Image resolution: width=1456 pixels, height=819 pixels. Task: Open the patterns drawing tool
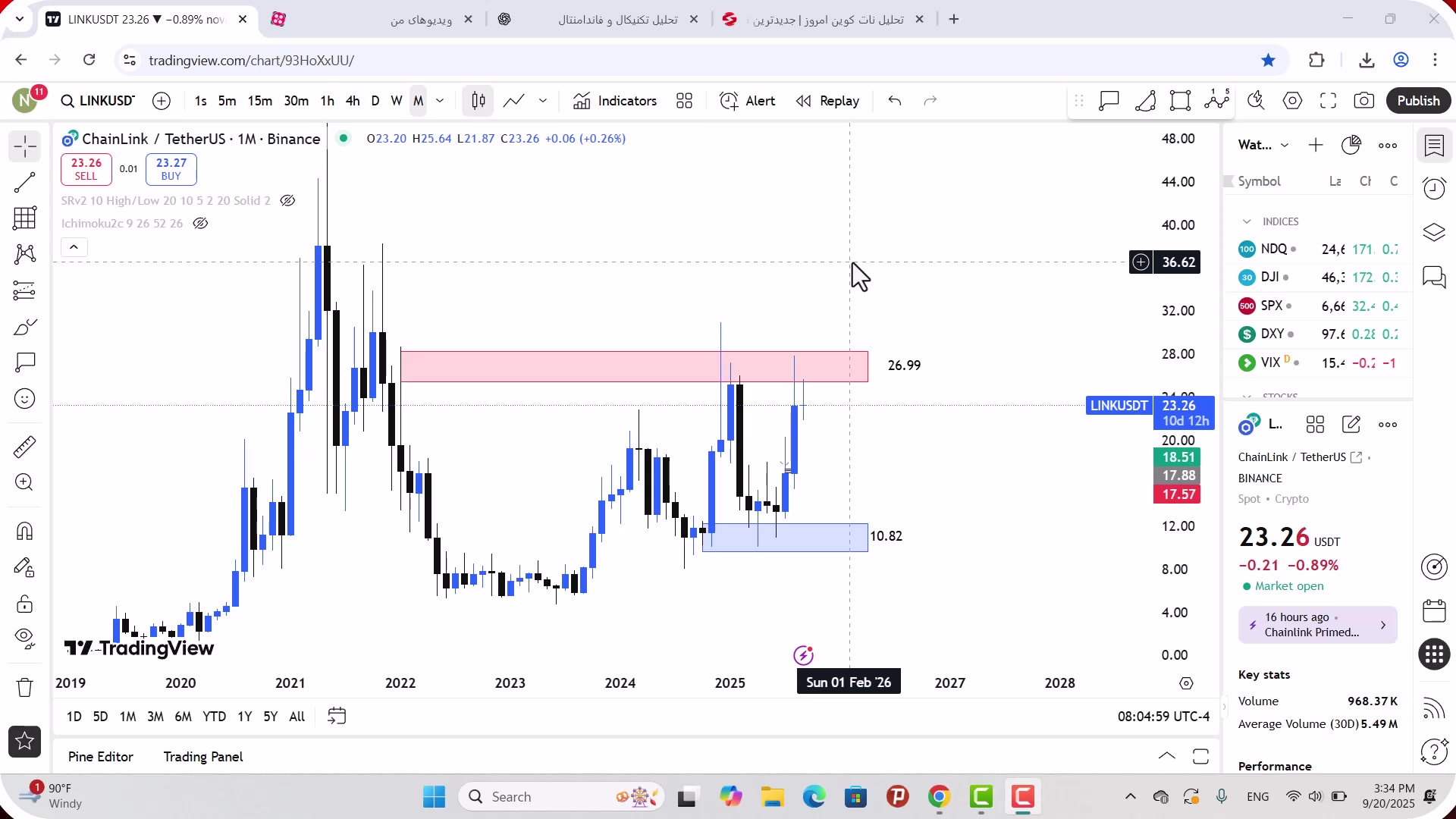(x=25, y=254)
